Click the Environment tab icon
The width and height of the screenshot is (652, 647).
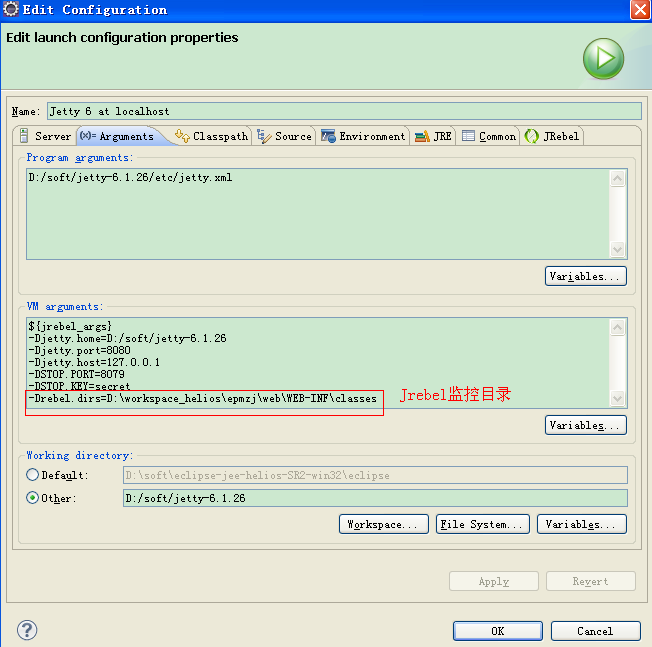point(328,136)
